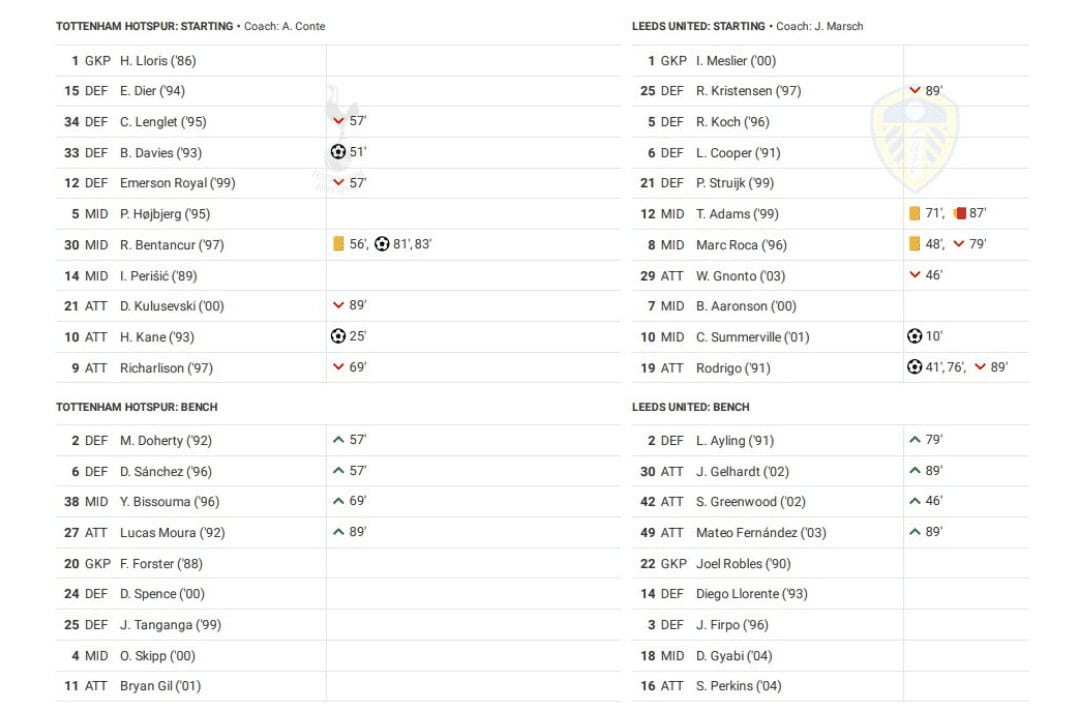Open H. Lloris player entry

(157, 61)
